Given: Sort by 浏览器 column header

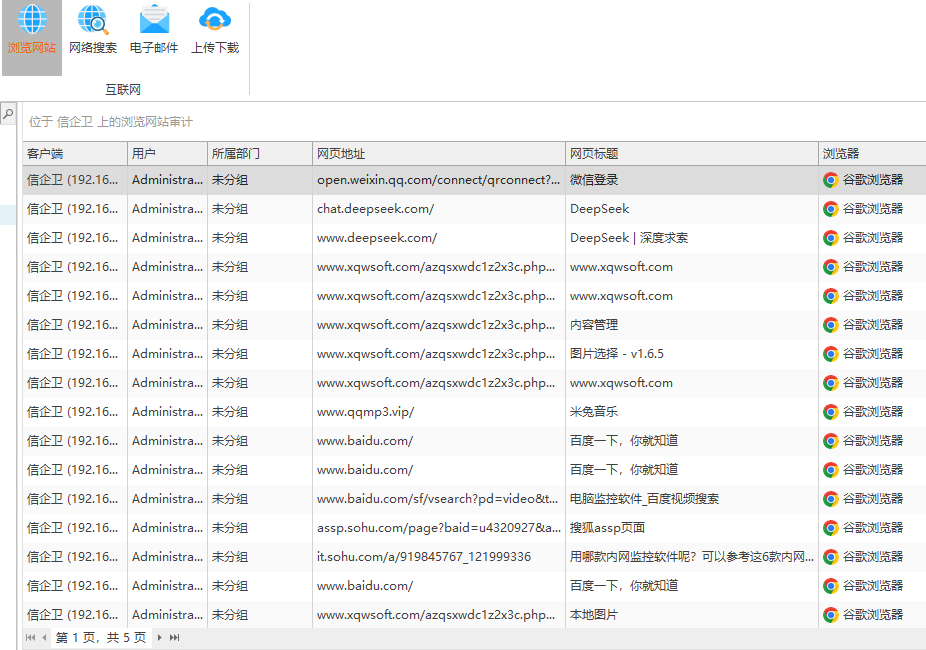Looking at the screenshot, I should (872, 153).
